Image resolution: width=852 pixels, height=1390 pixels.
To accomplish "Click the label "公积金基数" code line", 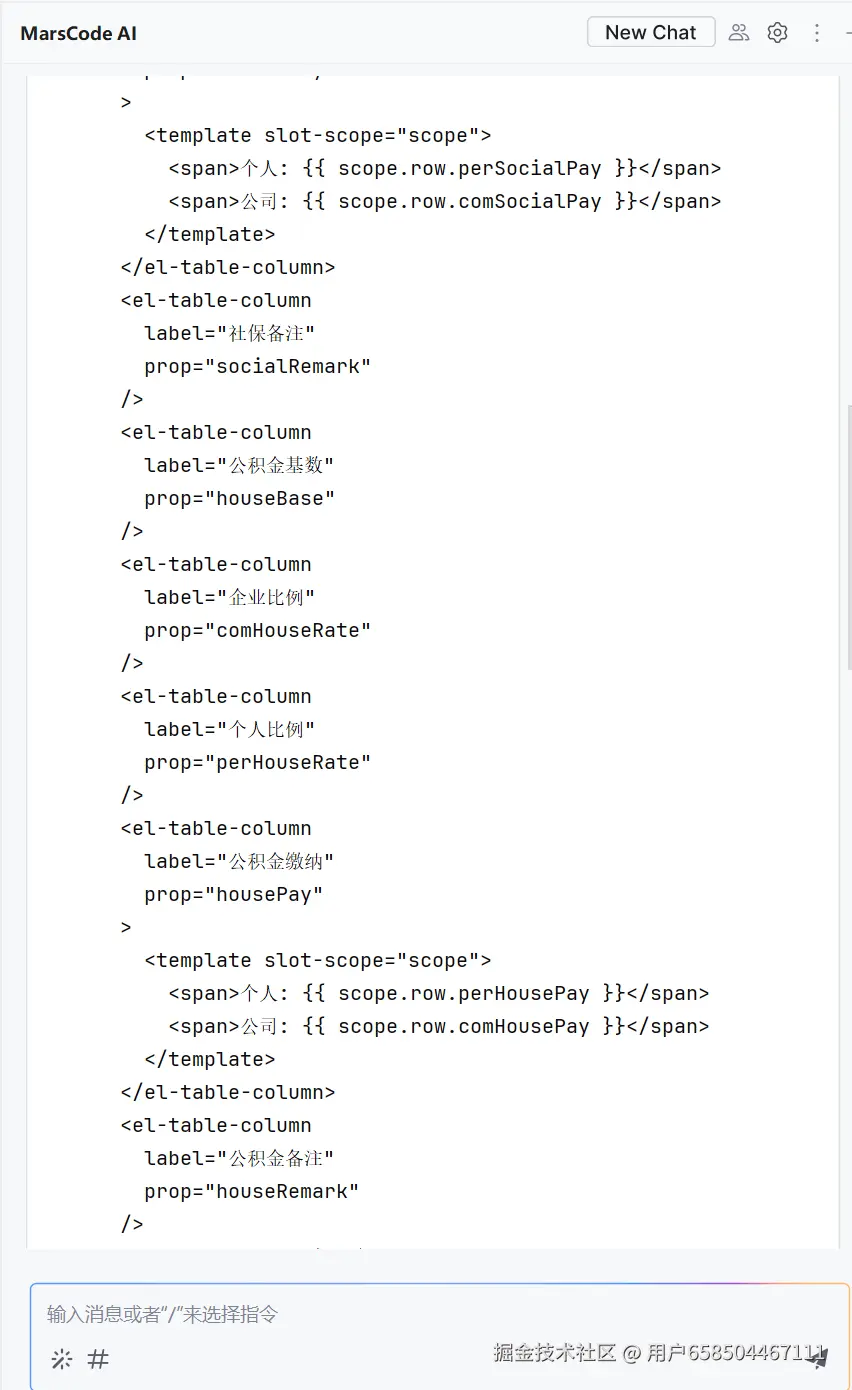I will [x=239, y=465].
